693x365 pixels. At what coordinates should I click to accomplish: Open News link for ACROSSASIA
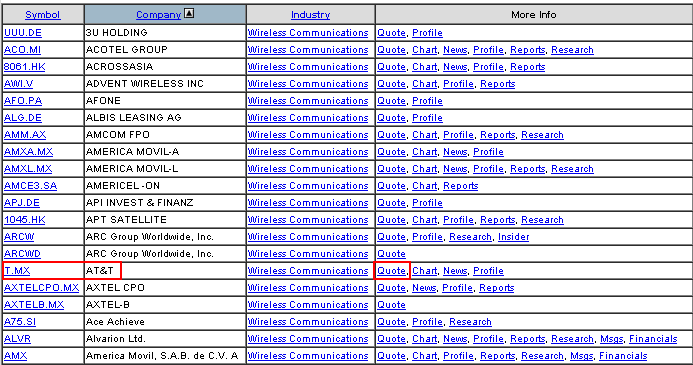click(x=455, y=67)
